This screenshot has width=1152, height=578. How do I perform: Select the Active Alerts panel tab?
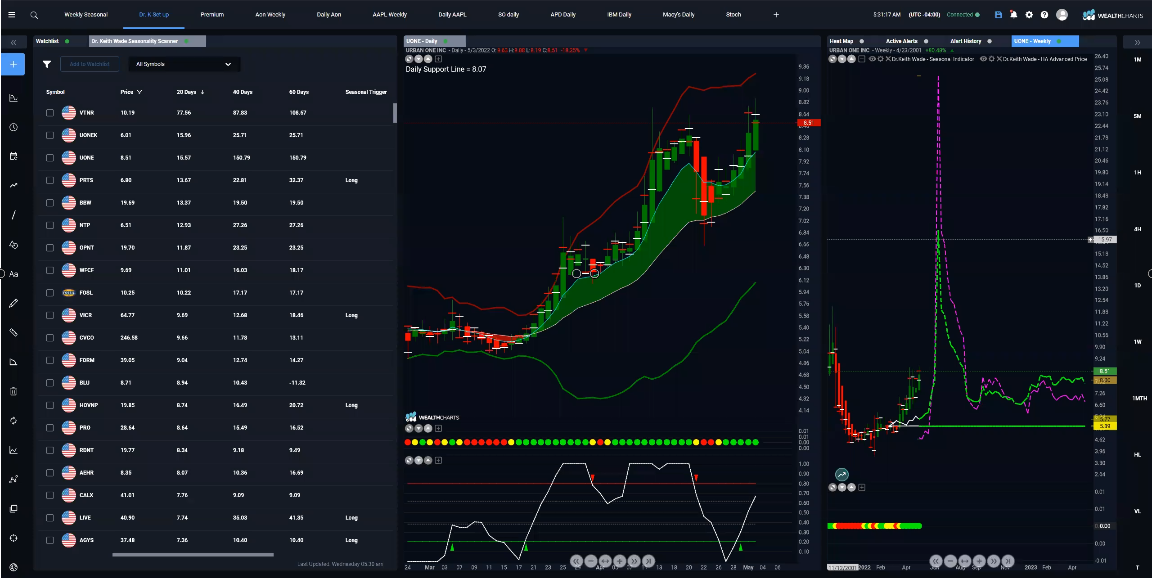(x=901, y=41)
